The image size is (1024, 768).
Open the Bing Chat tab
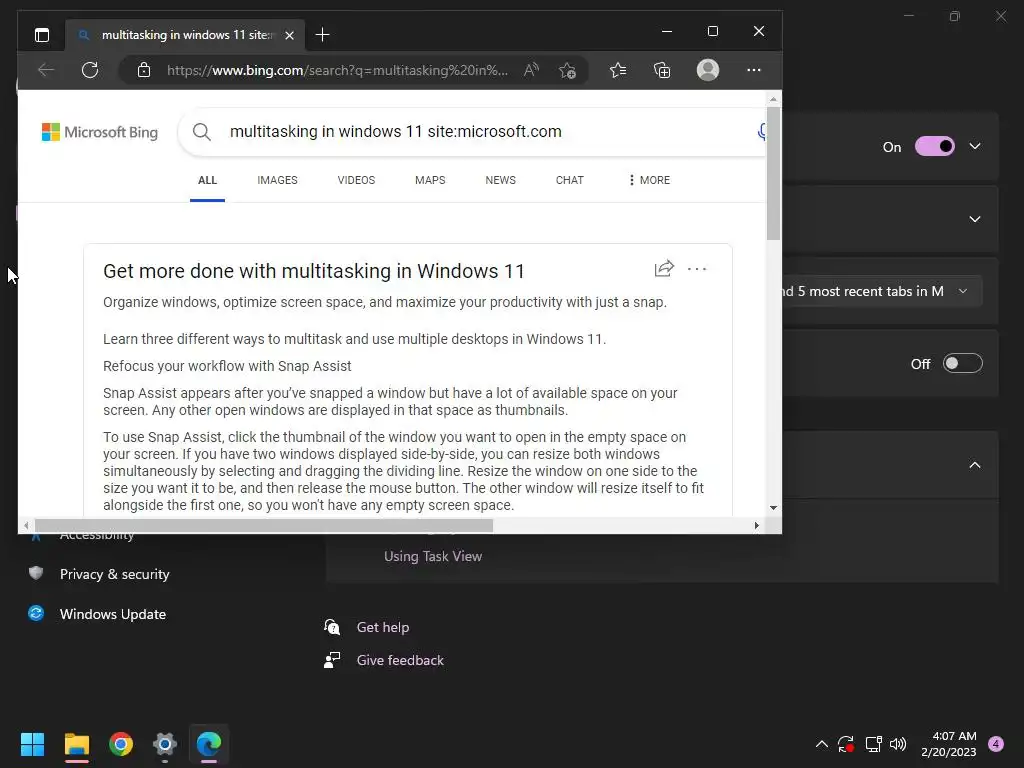[x=569, y=180]
